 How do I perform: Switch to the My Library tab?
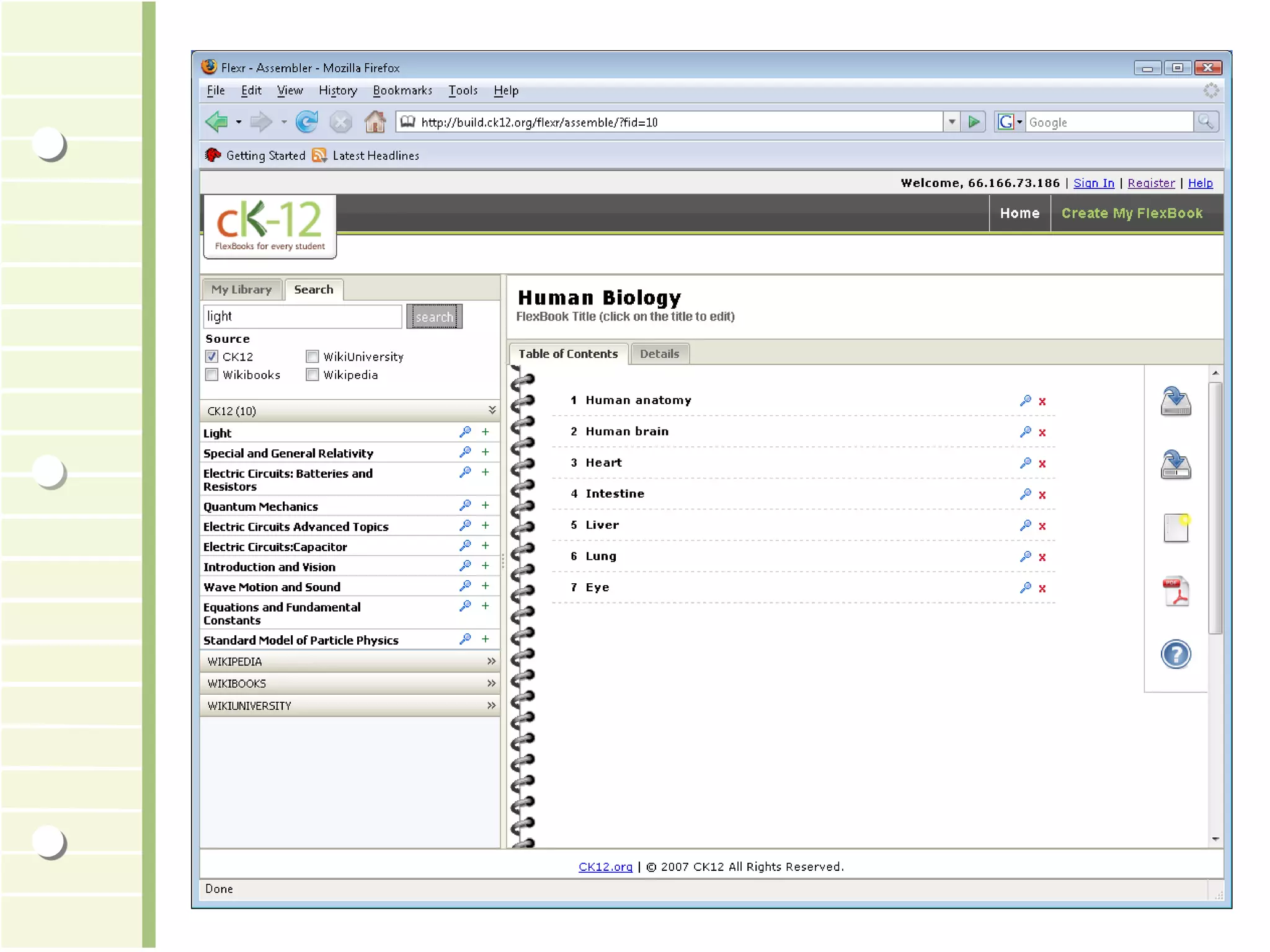click(241, 289)
